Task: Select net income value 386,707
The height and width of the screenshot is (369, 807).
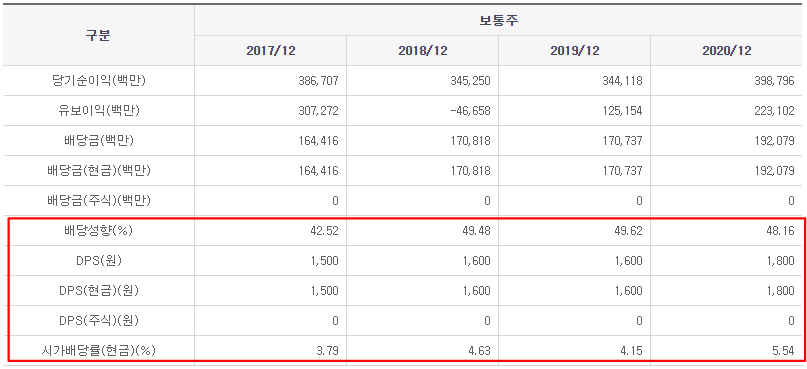Action: [318, 81]
